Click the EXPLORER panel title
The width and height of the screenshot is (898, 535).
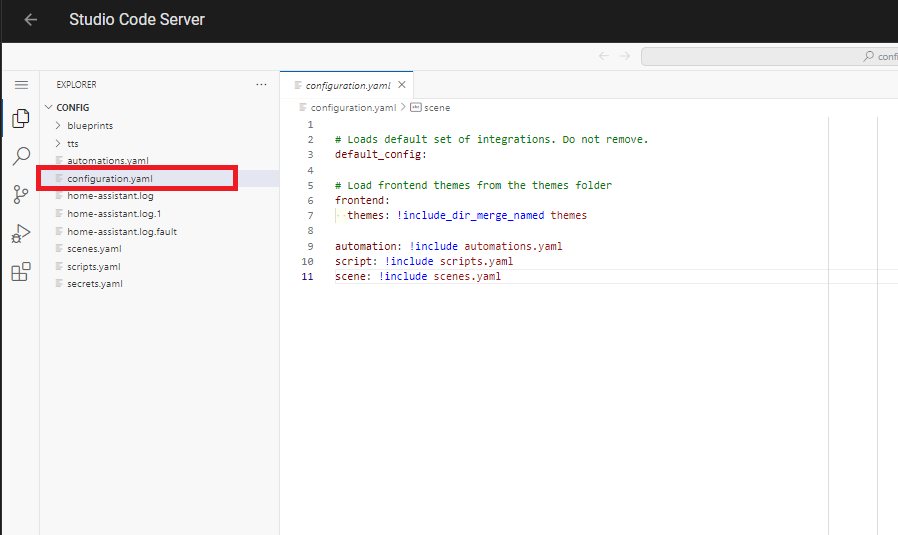pos(76,84)
